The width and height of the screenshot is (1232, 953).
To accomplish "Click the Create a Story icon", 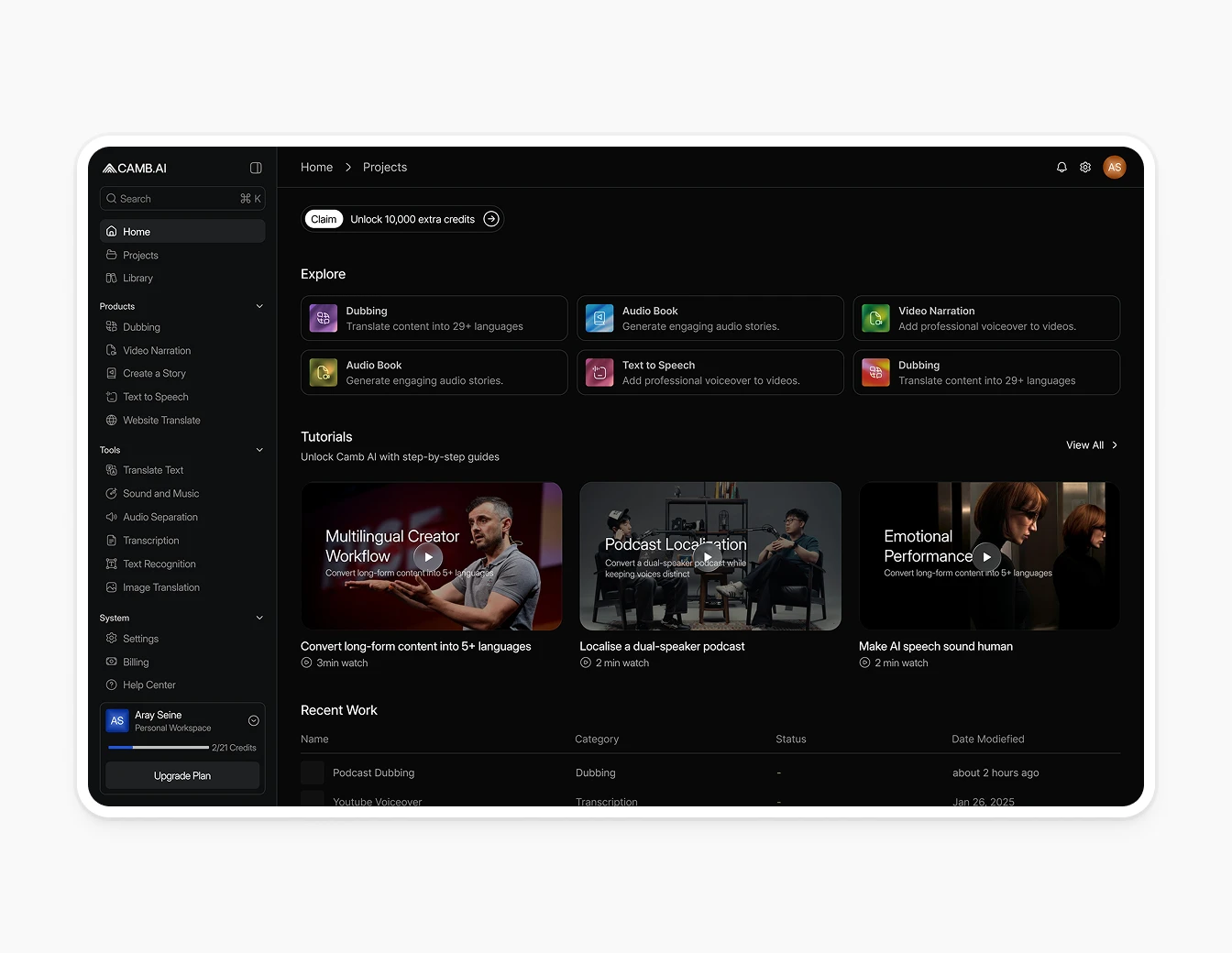I will click(112, 373).
